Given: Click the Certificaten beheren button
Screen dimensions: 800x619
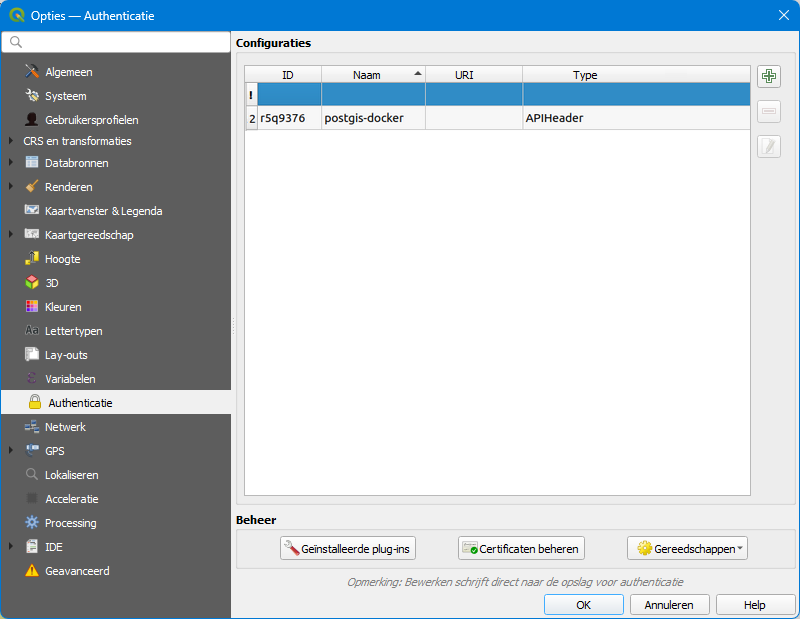Looking at the screenshot, I should click(521, 548).
